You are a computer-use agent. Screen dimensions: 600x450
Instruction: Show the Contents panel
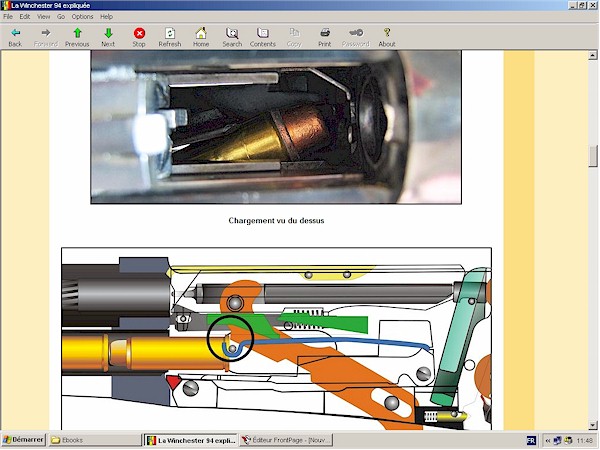(x=263, y=37)
